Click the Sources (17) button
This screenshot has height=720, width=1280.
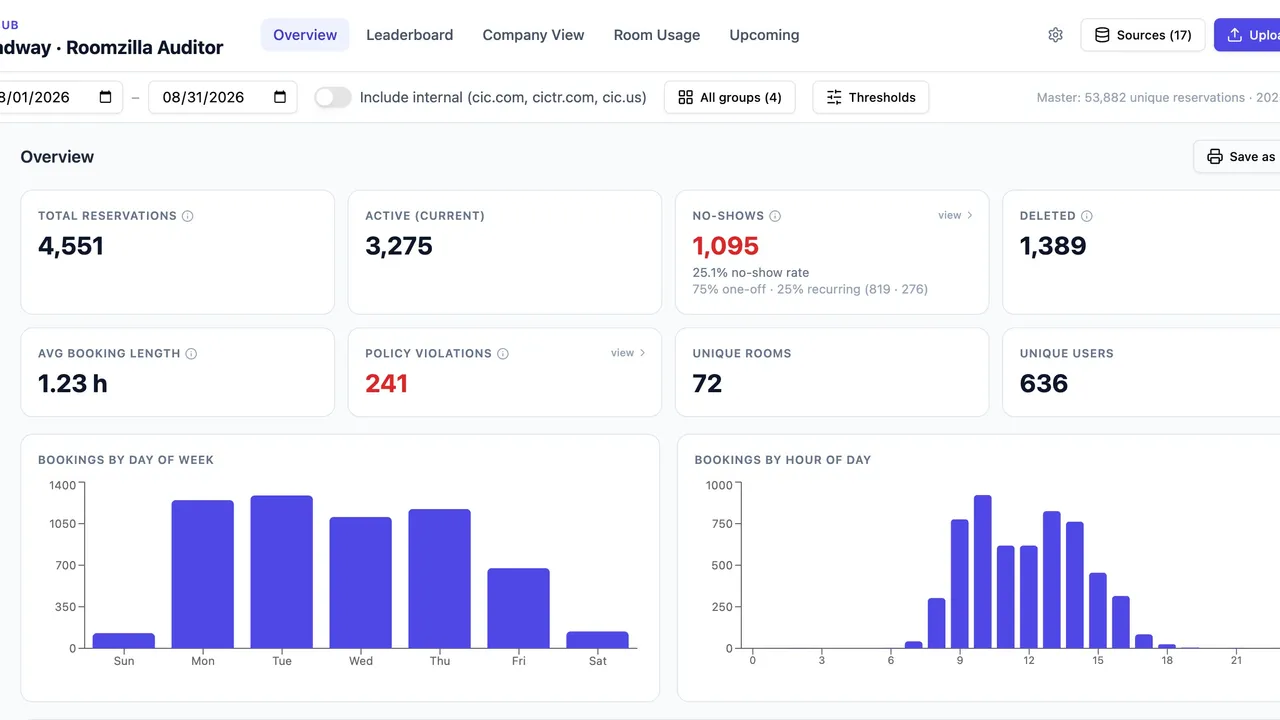coord(1143,35)
